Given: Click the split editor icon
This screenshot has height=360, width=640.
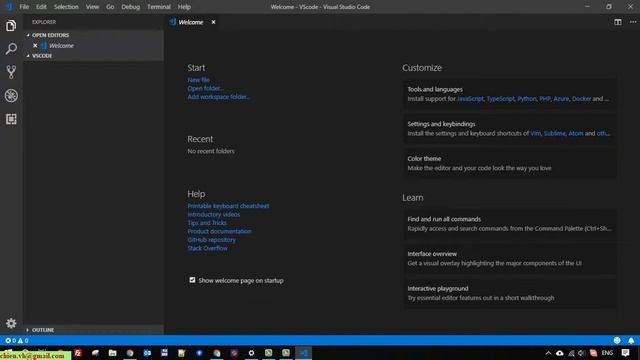Looking at the screenshot, I should pyautogui.click(x=618, y=22).
